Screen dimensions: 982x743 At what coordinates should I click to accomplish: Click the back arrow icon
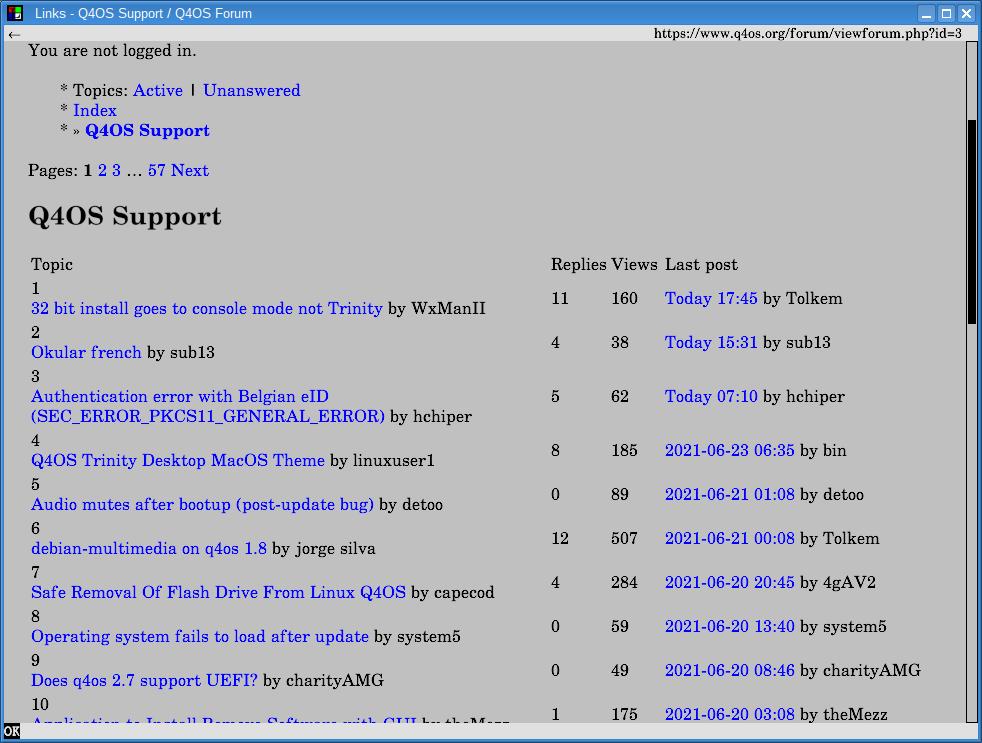tap(14, 34)
